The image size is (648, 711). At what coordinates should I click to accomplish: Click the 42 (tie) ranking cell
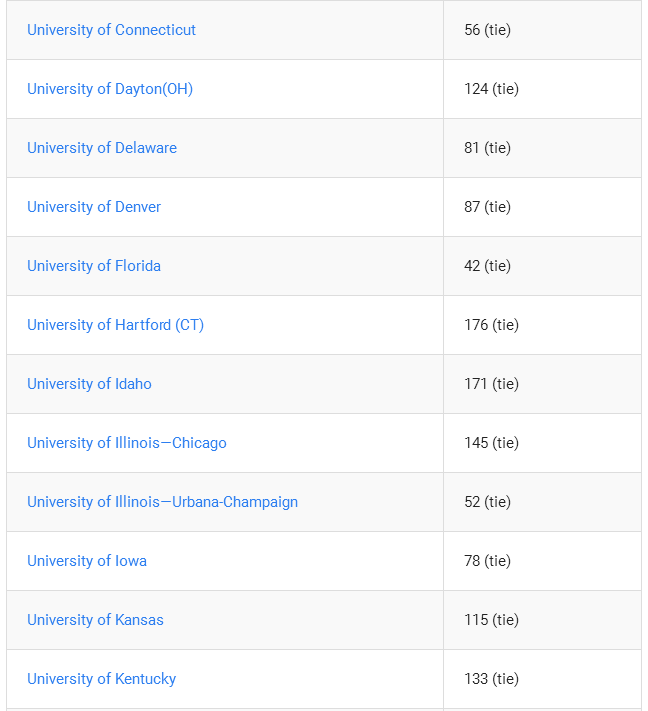tap(542, 266)
